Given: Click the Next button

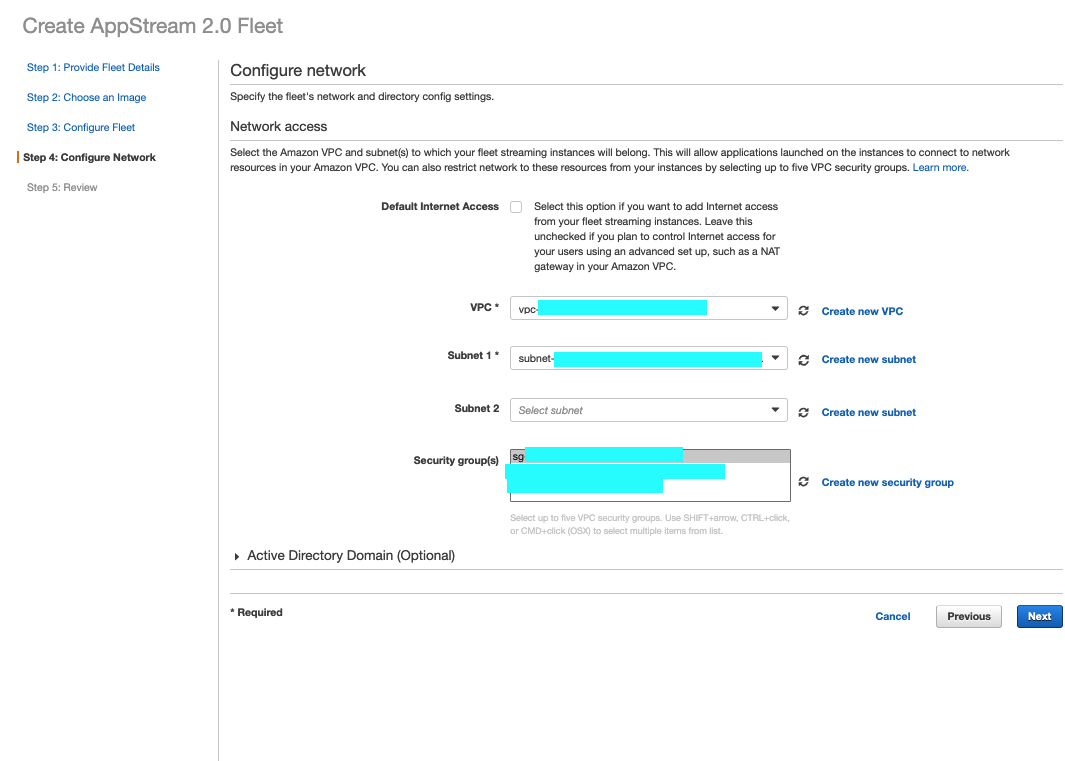Looking at the screenshot, I should [1039, 616].
